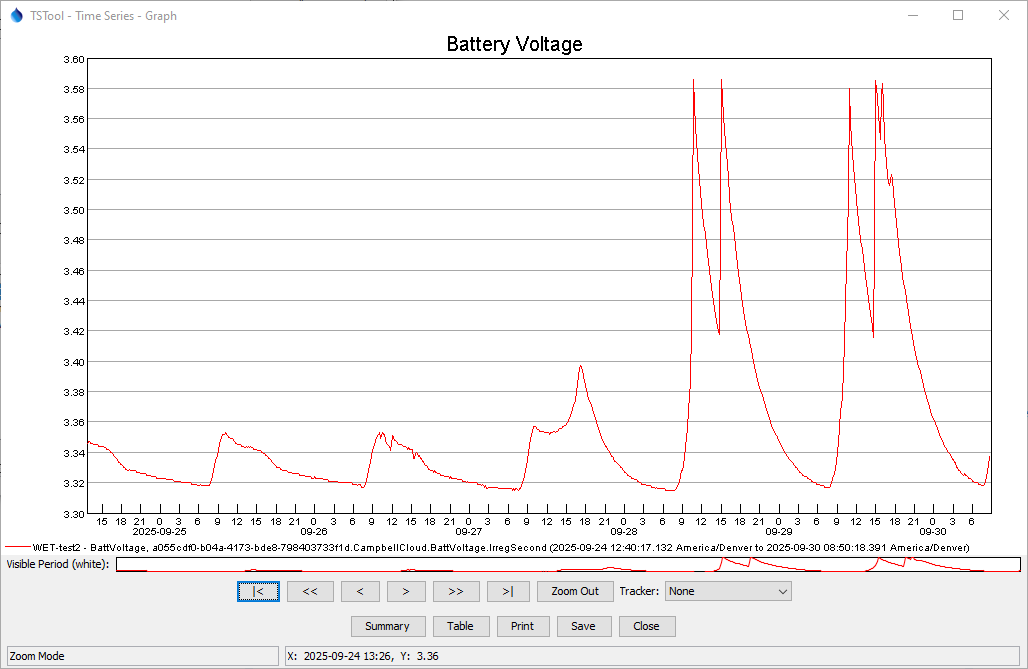Page back using the << button
This screenshot has height=669, width=1028.
(x=310, y=591)
